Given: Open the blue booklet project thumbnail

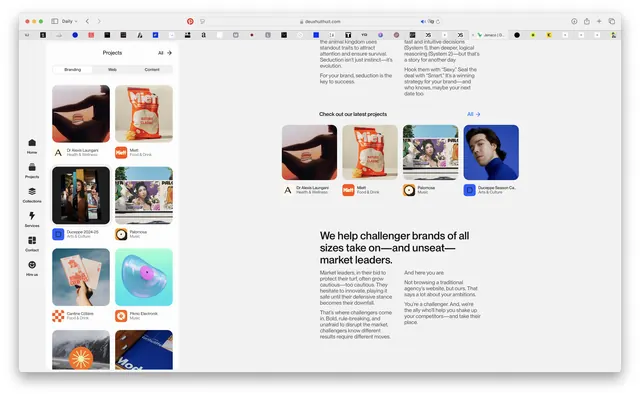Looking at the screenshot, I should [144, 350].
